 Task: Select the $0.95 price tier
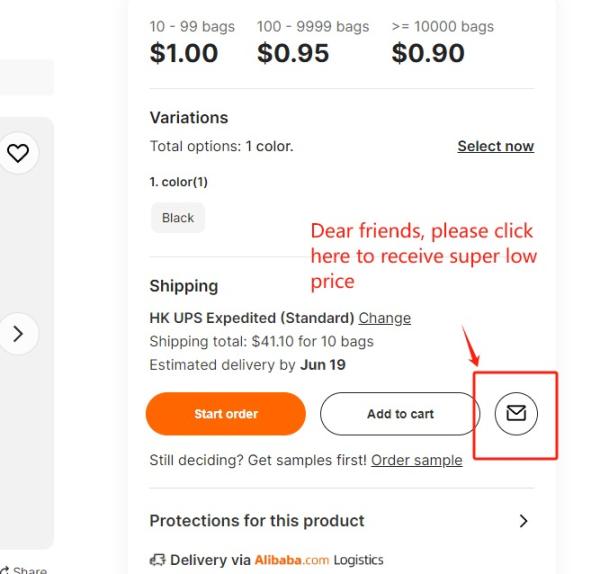point(293,53)
